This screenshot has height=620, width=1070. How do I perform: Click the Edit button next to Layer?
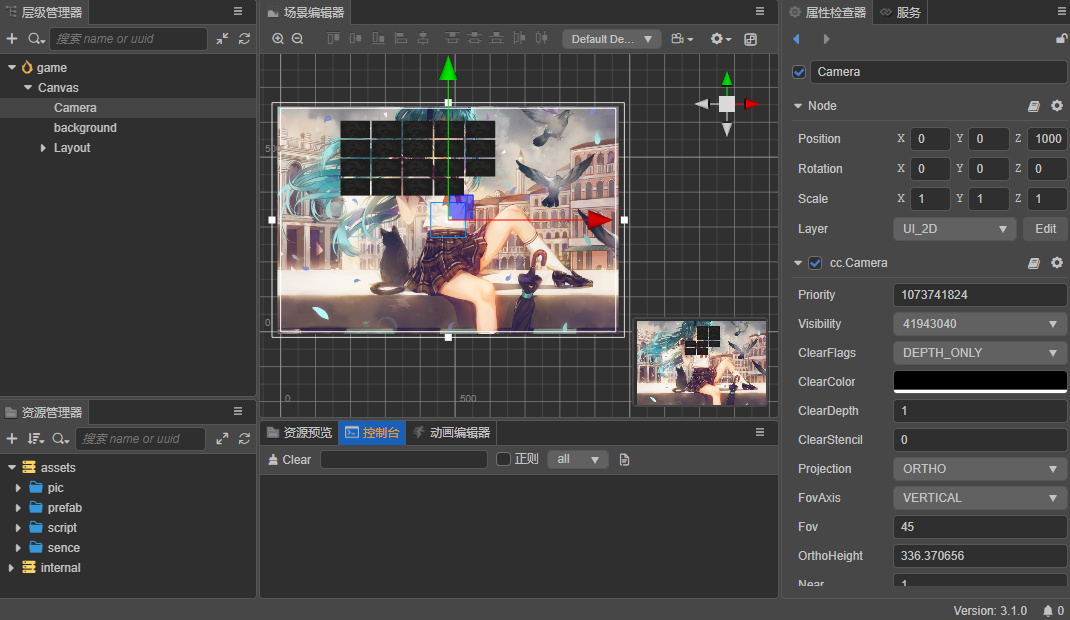coord(1045,229)
